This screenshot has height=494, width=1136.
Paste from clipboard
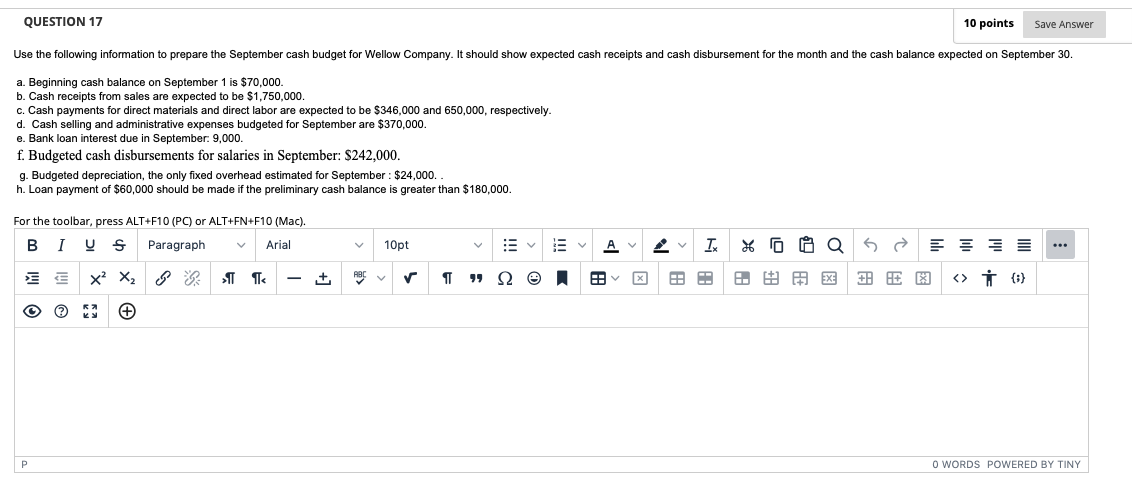pos(806,246)
